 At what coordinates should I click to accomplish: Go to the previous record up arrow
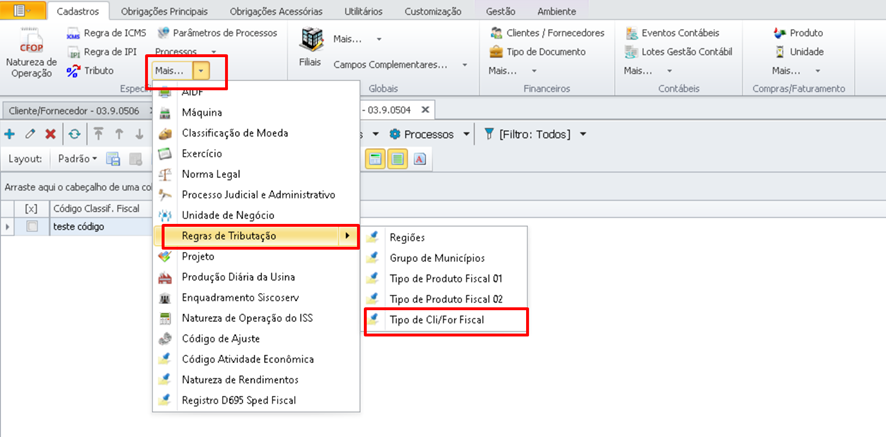coord(119,135)
